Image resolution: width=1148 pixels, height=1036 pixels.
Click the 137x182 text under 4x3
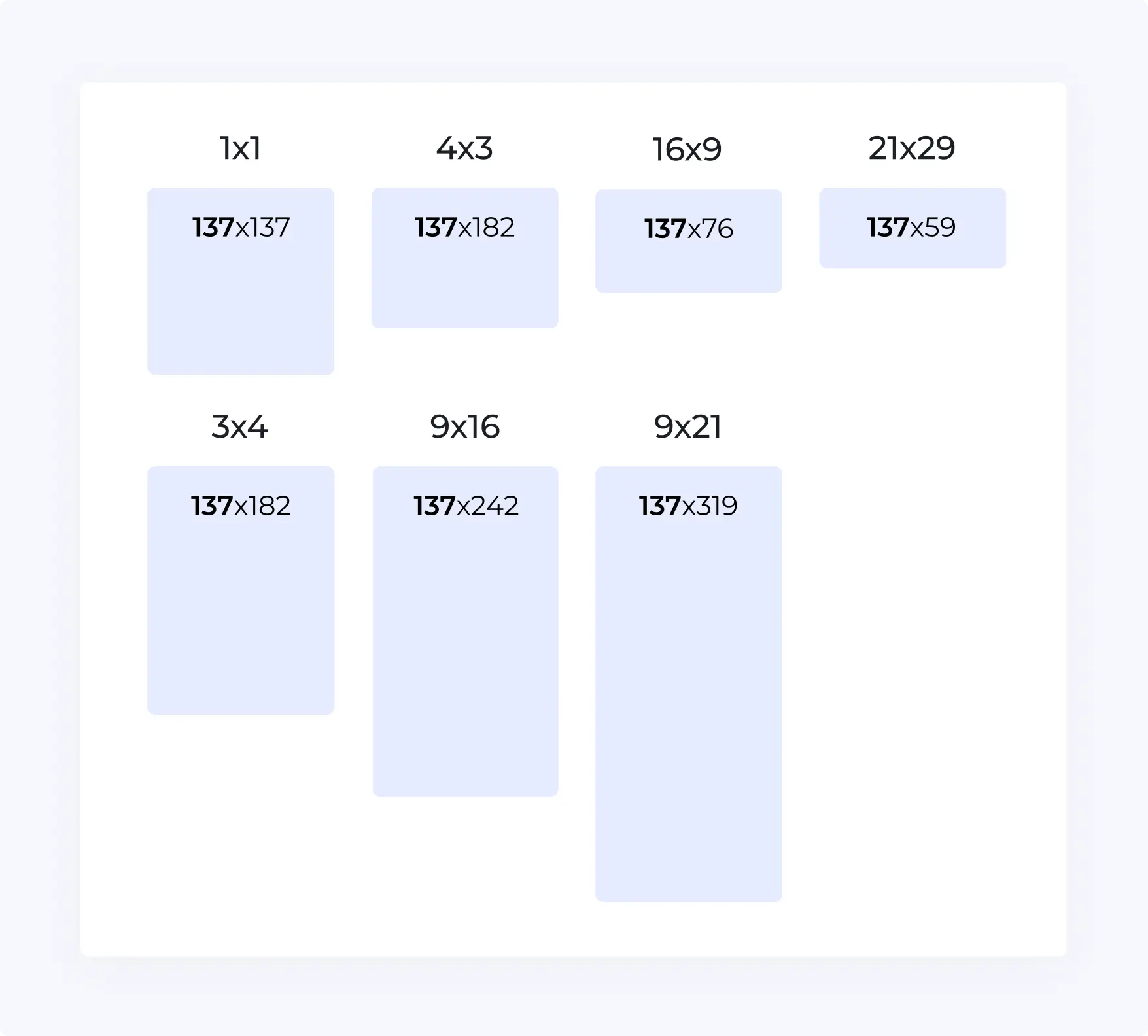[464, 228]
